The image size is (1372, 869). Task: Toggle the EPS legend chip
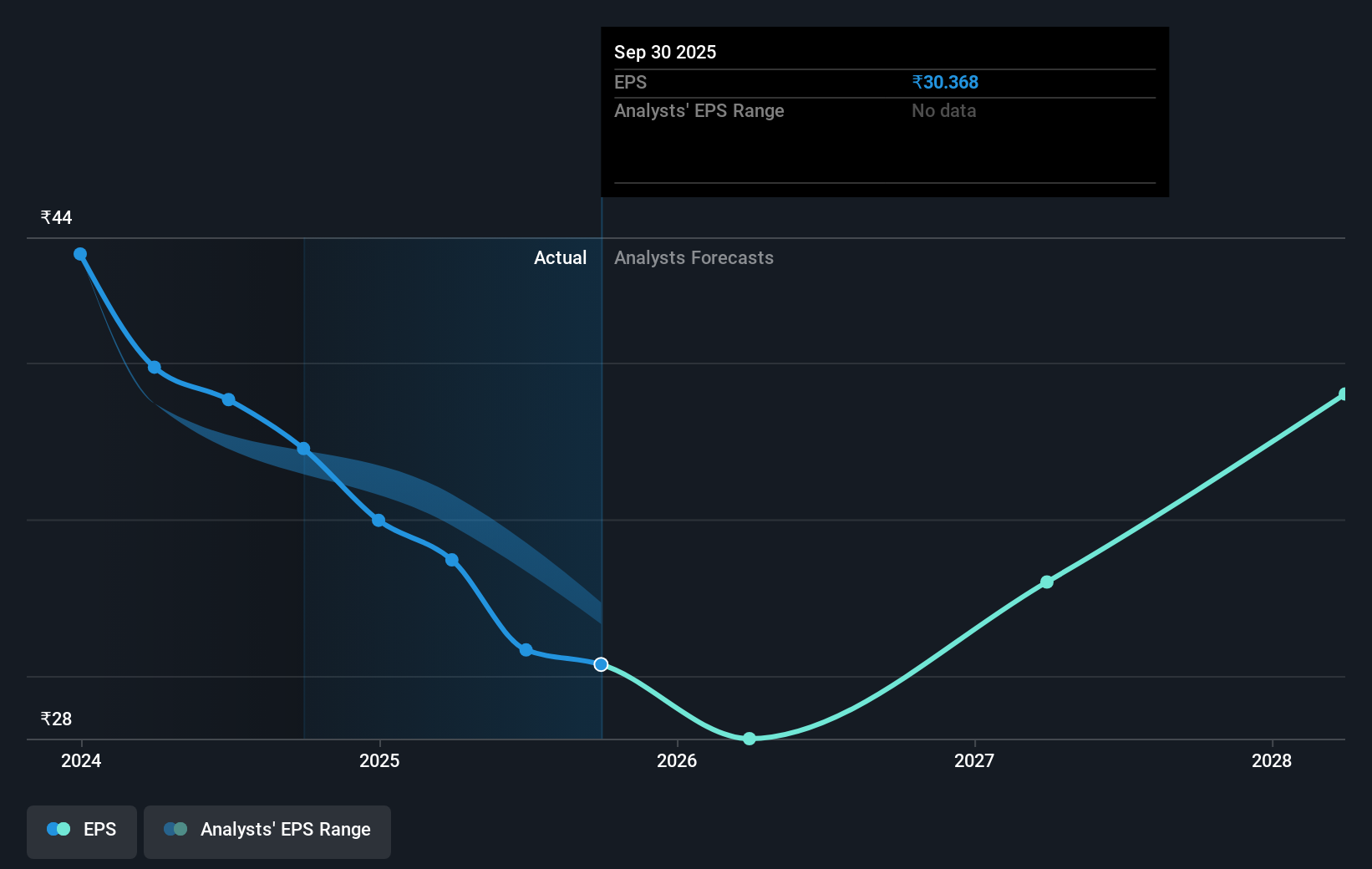[81, 831]
